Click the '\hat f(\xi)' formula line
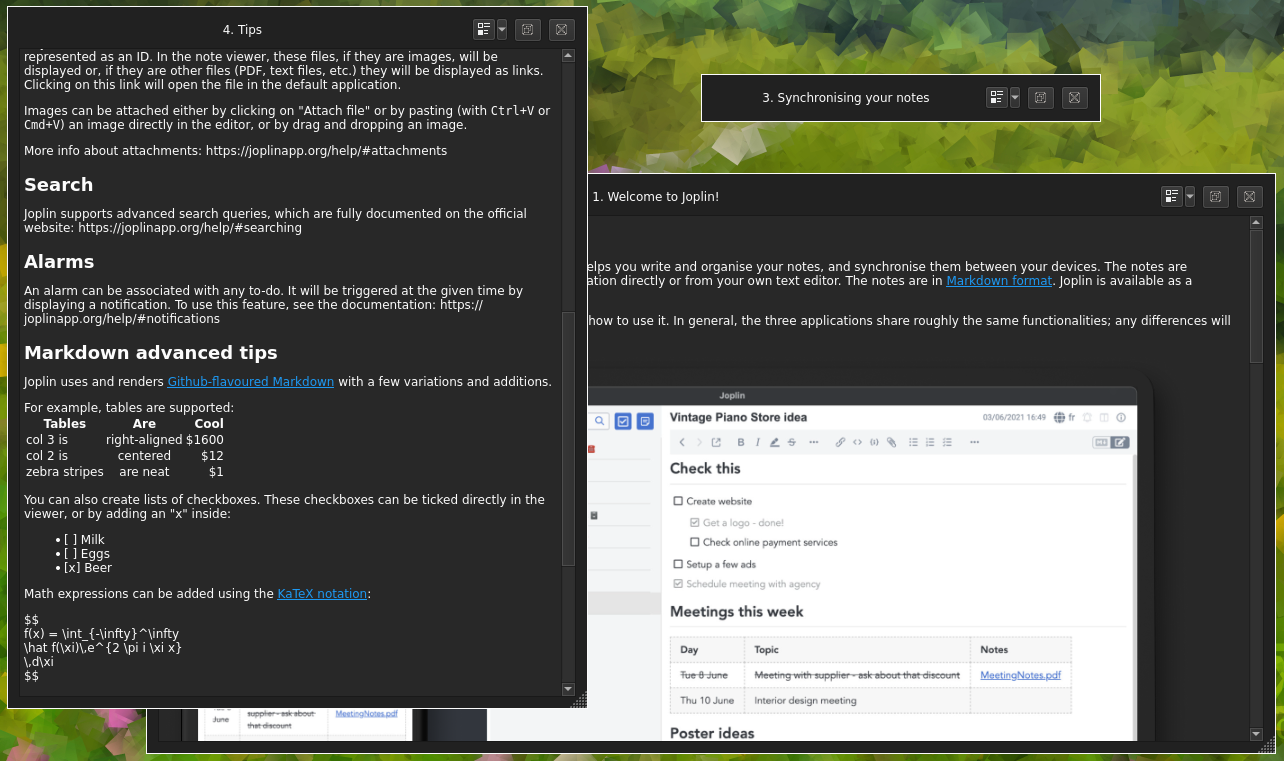 (103, 648)
